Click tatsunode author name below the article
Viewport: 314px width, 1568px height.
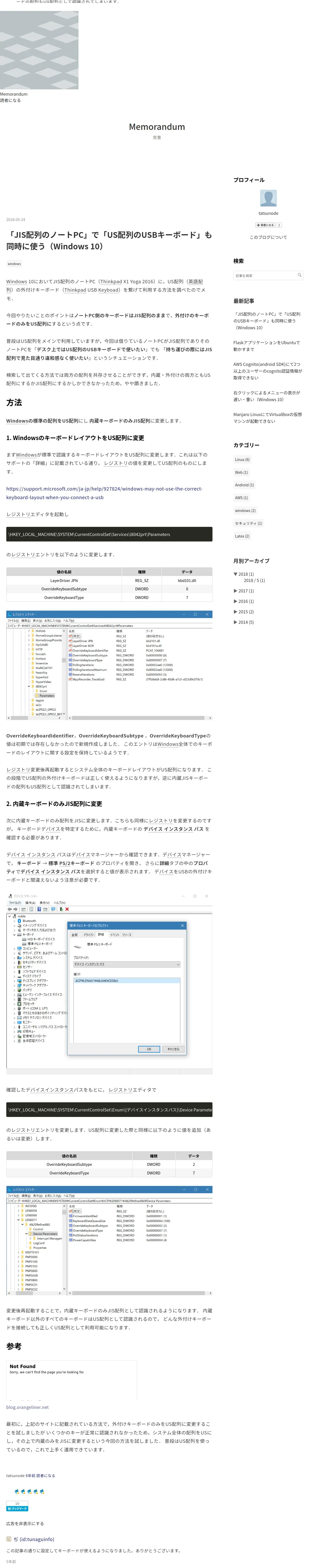15,1475
